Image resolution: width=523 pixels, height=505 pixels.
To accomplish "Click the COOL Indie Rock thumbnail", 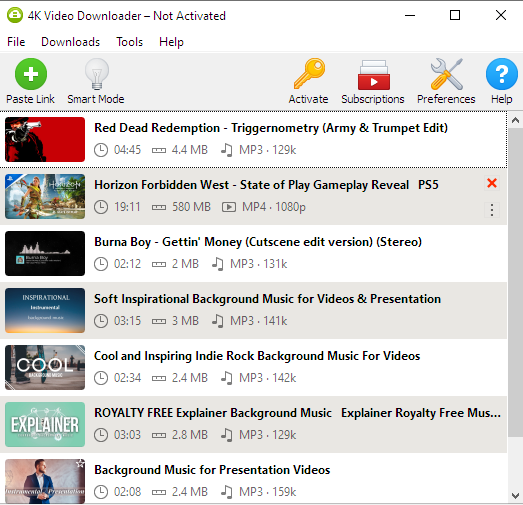I will (x=45, y=368).
